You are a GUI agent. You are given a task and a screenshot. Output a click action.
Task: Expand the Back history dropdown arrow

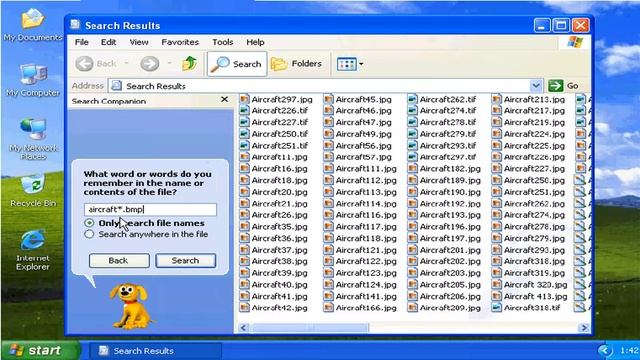[127, 64]
